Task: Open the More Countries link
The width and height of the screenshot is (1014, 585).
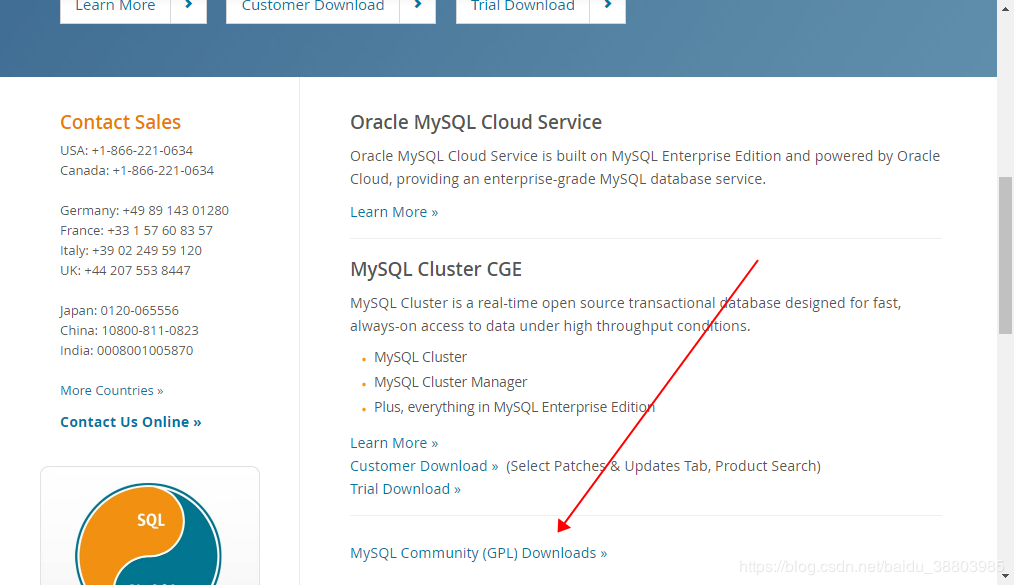Action: [112, 390]
